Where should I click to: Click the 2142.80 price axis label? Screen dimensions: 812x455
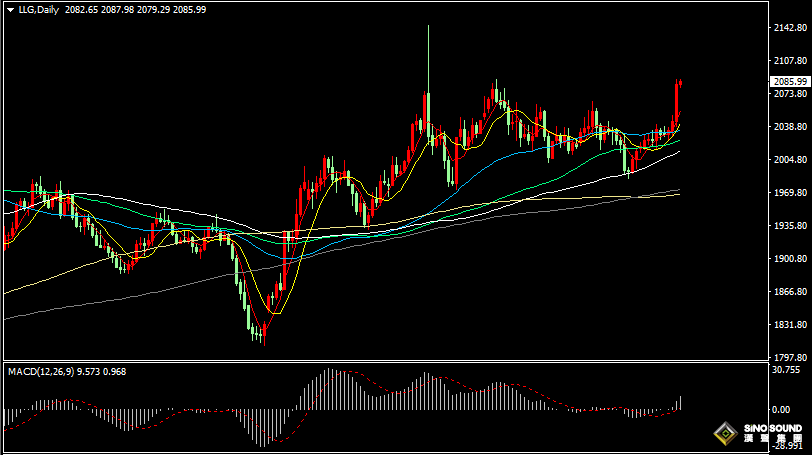coord(789,28)
